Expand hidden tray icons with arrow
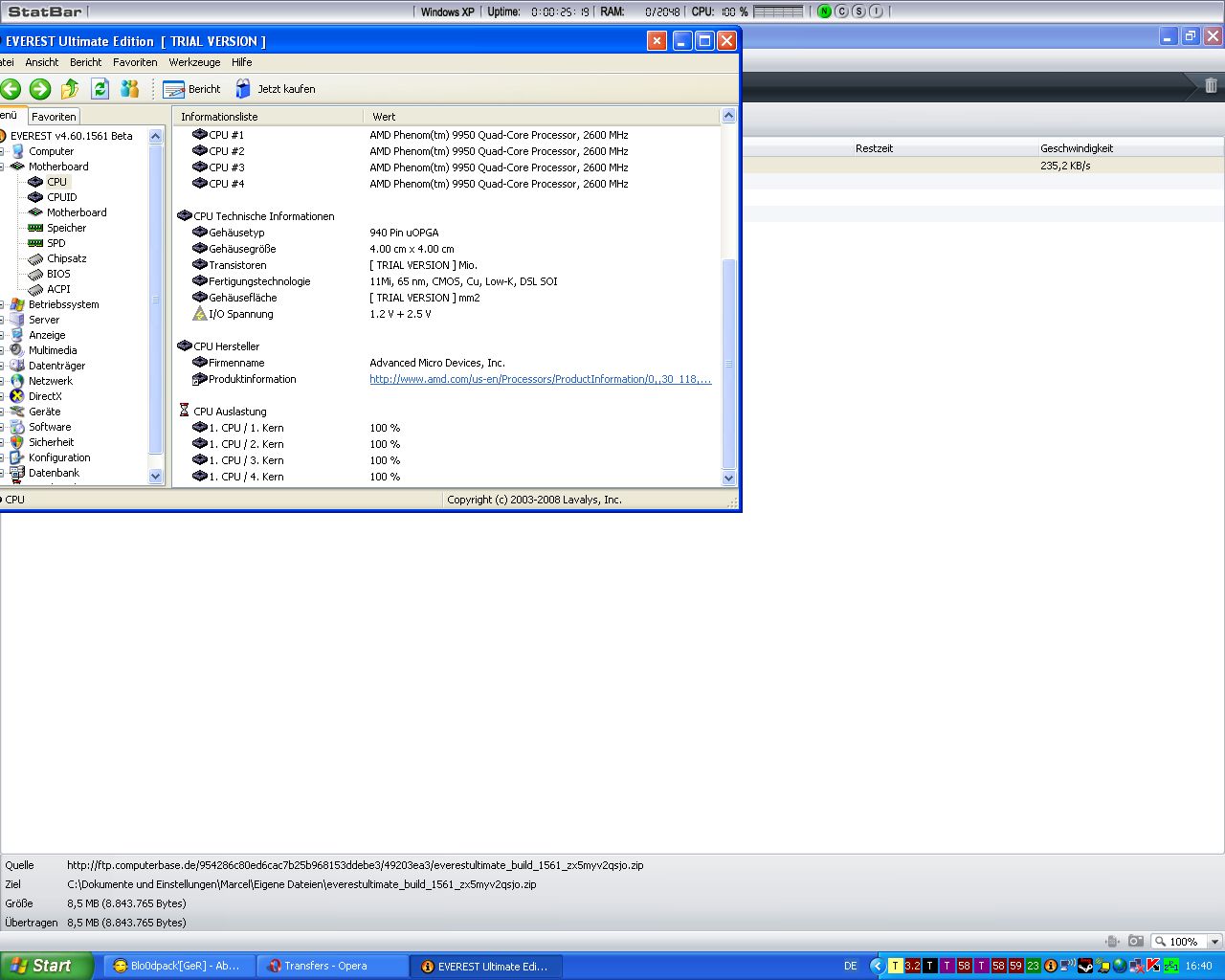1225x980 pixels. 876,966
